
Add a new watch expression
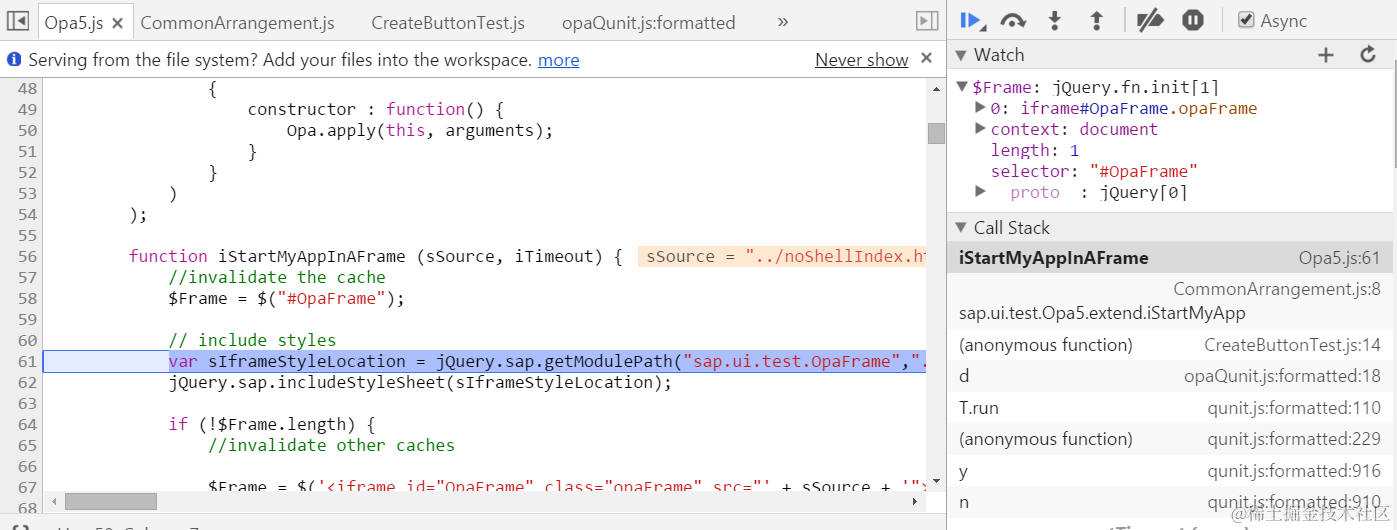click(x=1326, y=55)
